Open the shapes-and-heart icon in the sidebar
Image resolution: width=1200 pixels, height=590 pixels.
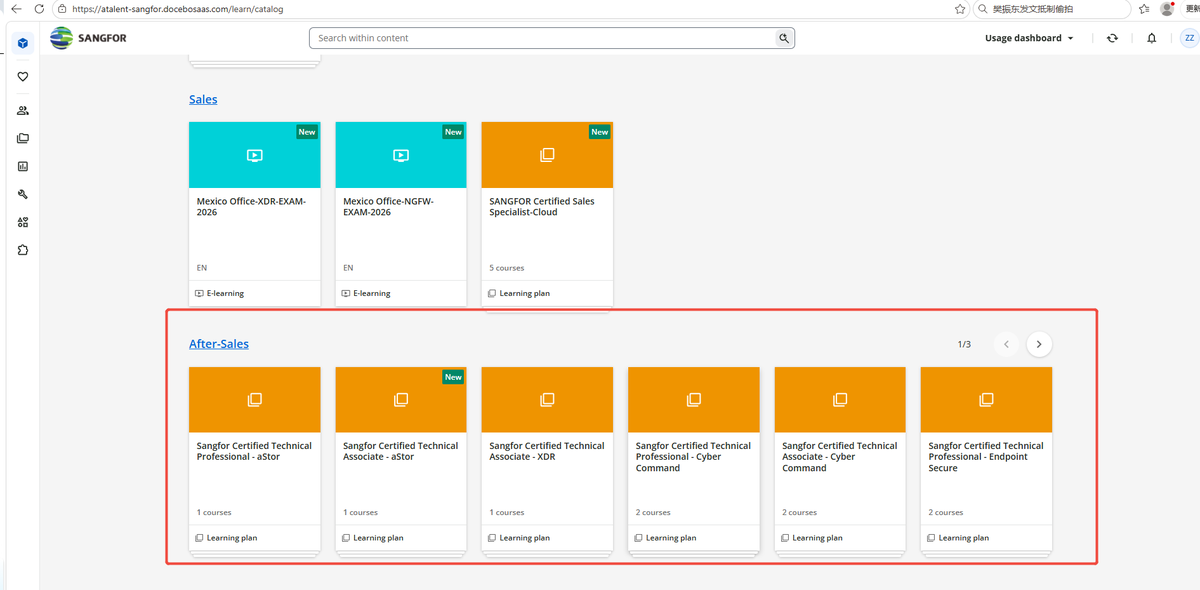coord(23,222)
